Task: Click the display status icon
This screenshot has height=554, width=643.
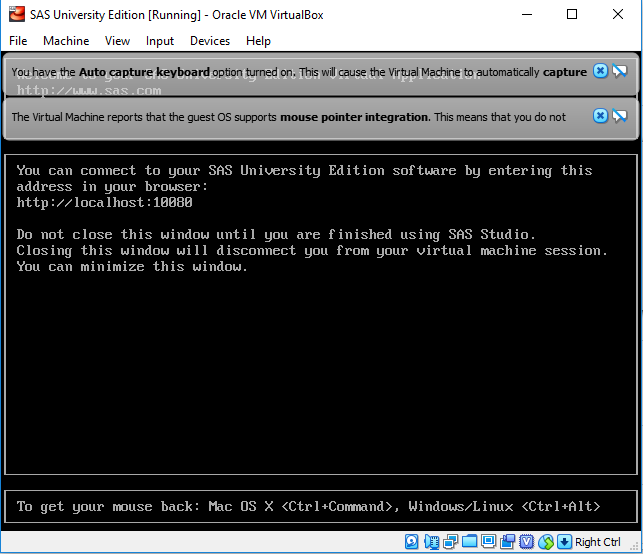Action: click(x=488, y=542)
